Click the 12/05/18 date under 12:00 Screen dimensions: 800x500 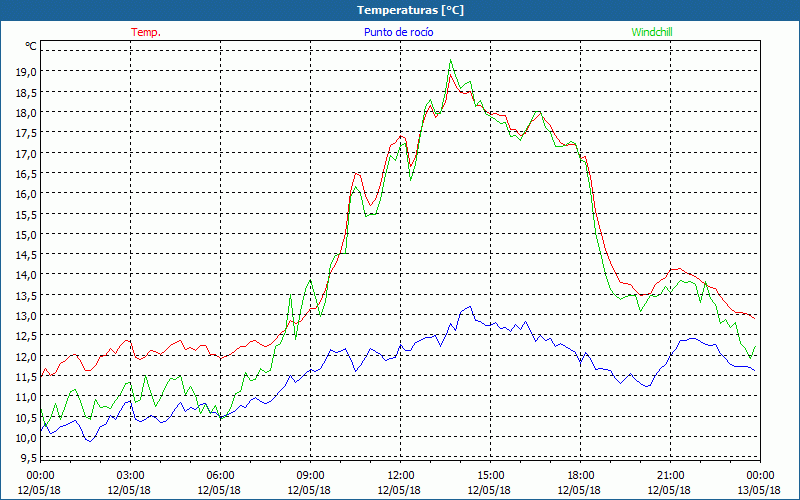pyautogui.click(x=399, y=490)
